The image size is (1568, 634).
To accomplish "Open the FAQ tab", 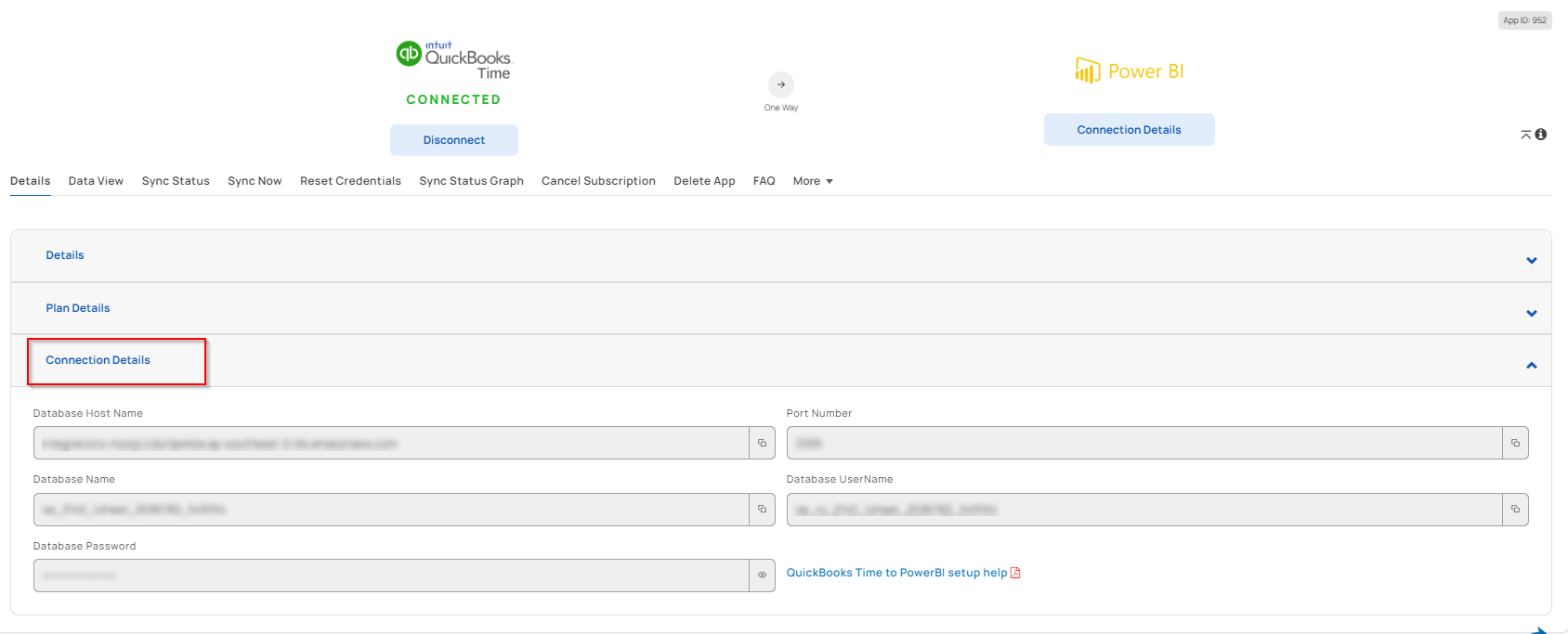I will (x=764, y=181).
